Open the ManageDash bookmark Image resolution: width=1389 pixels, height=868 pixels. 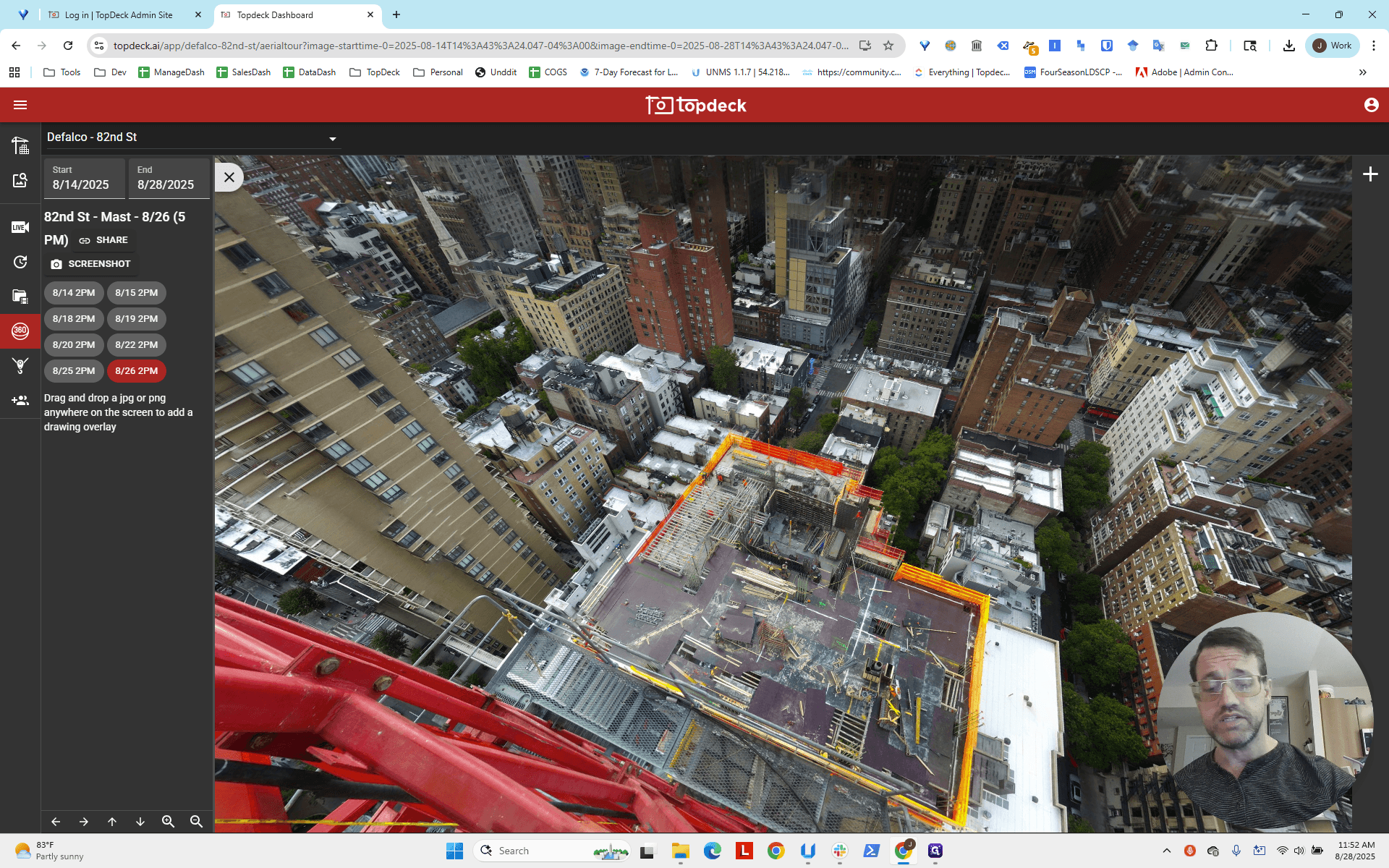pos(171,72)
